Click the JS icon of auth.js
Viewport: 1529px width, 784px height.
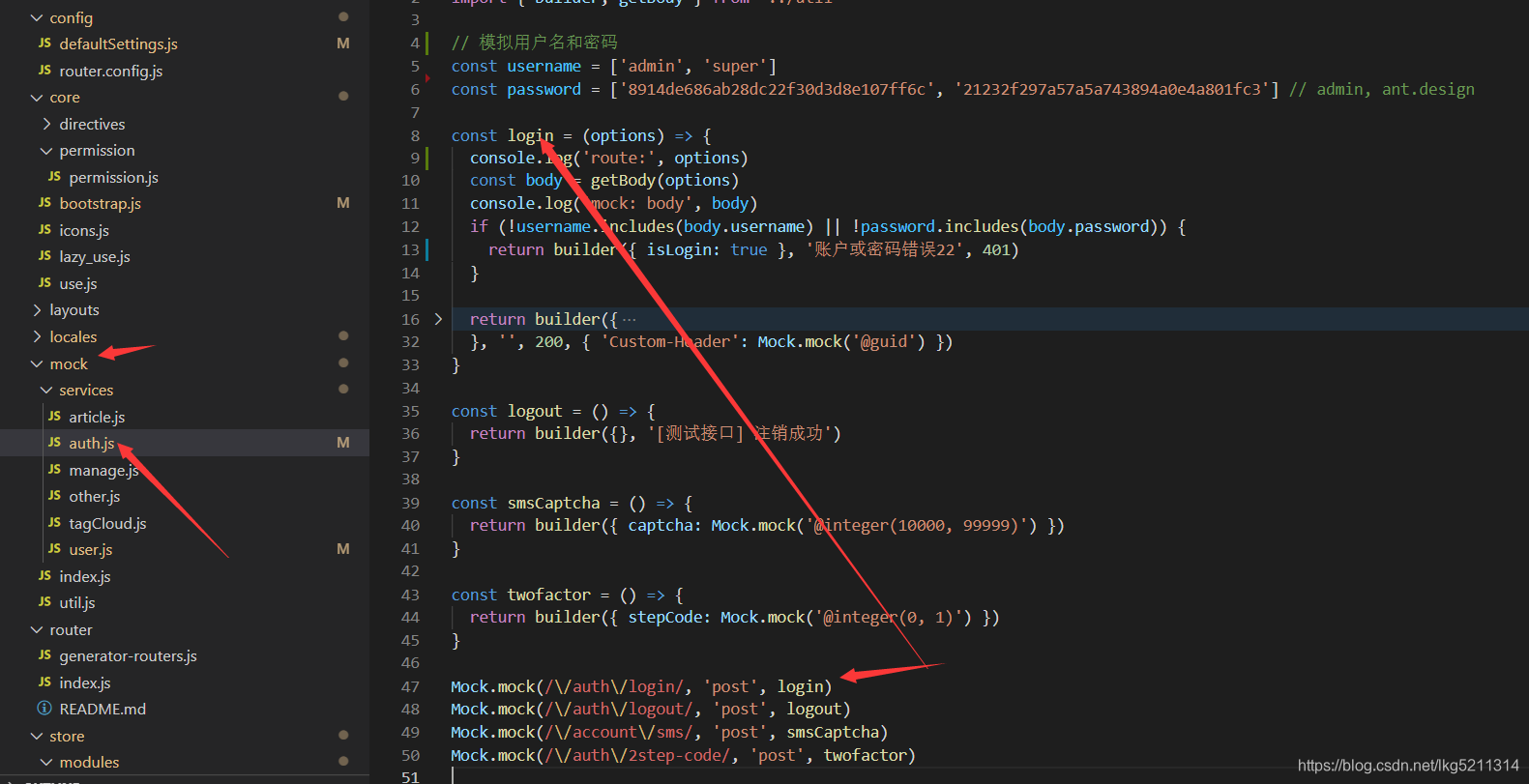click(54, 442)
